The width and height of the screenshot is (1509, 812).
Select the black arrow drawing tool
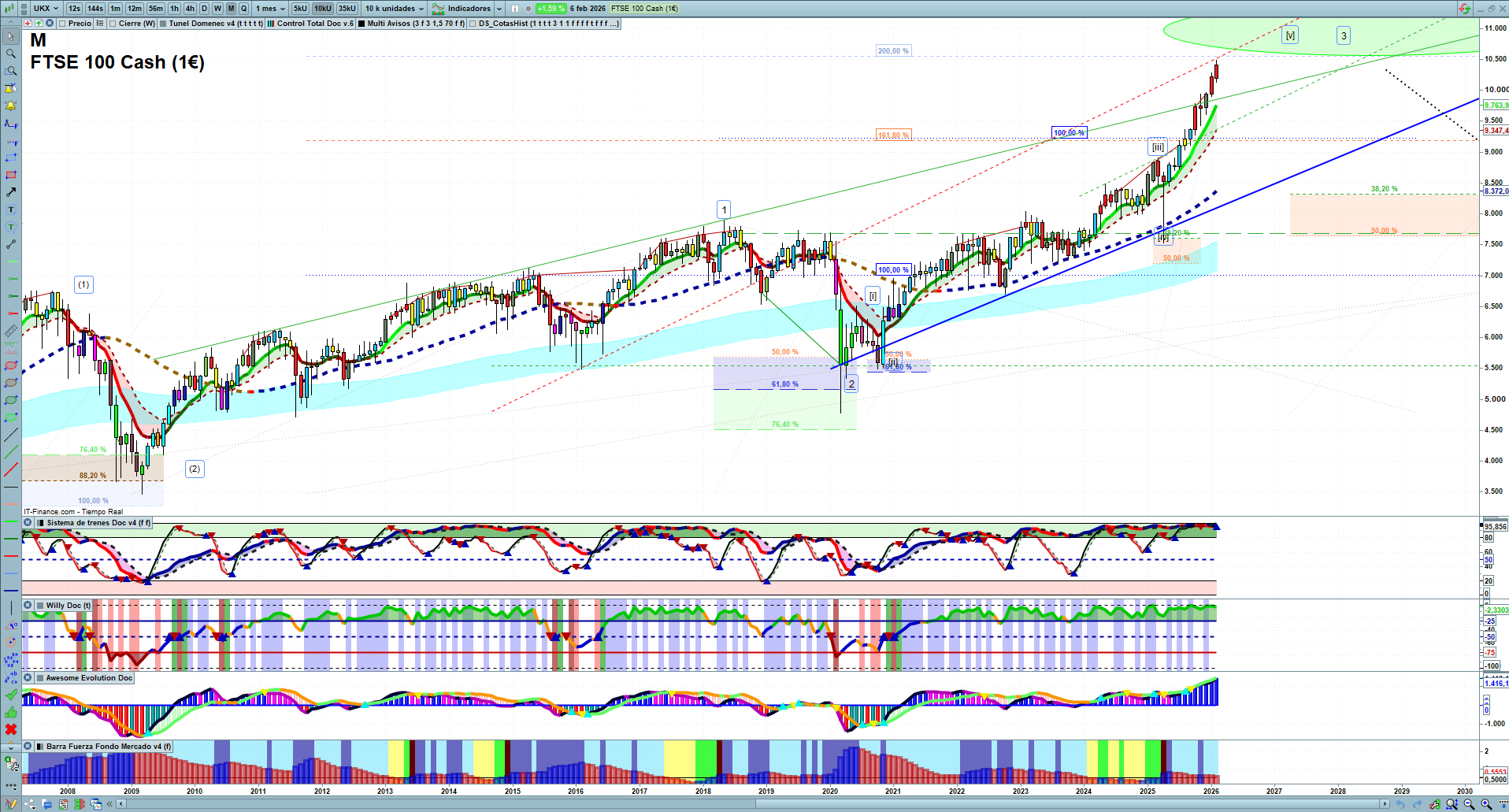[x=11, y=192]
